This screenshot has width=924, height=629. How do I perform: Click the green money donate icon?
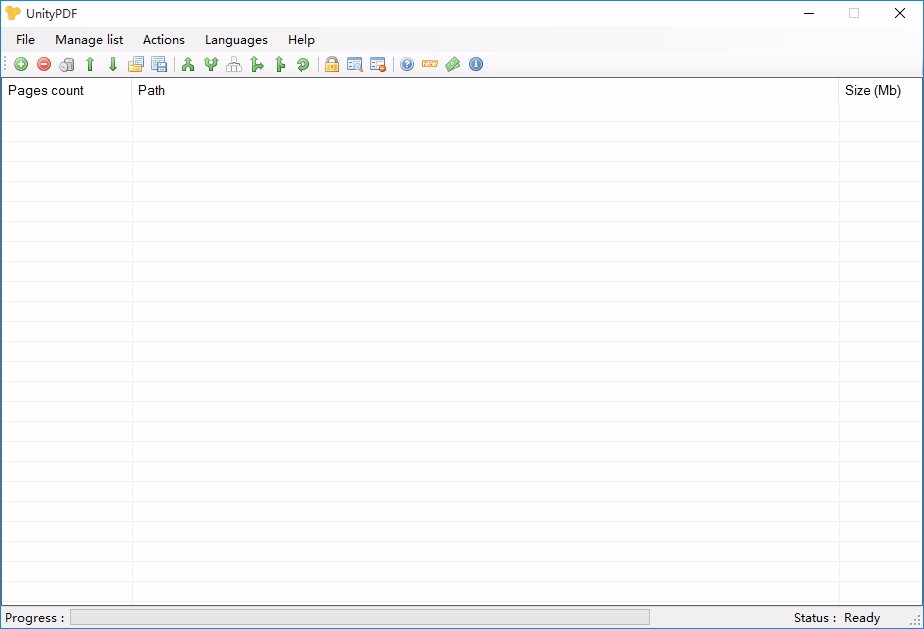(453, 64)
